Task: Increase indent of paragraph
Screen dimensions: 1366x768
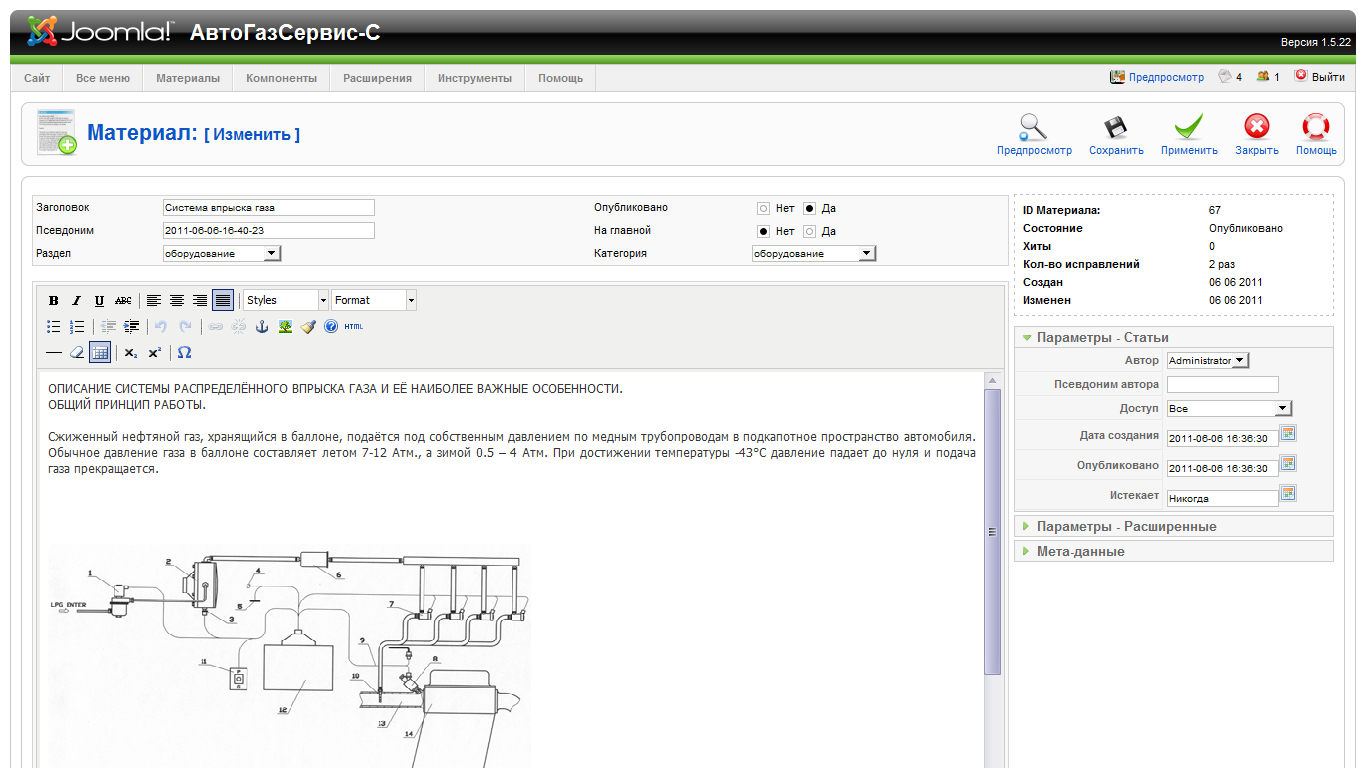Action: point(132,326)
